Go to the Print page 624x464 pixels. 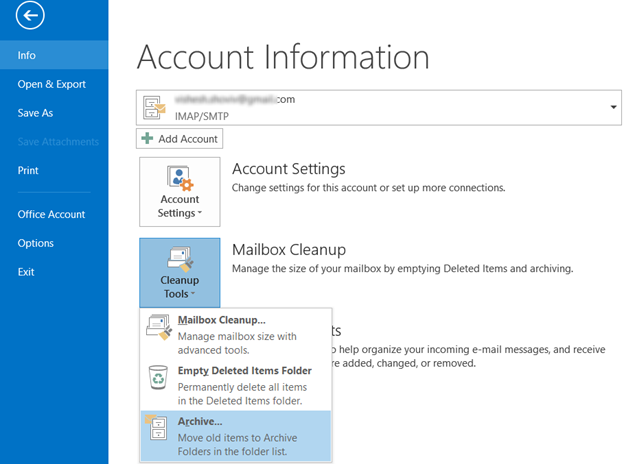coord(28,170)
